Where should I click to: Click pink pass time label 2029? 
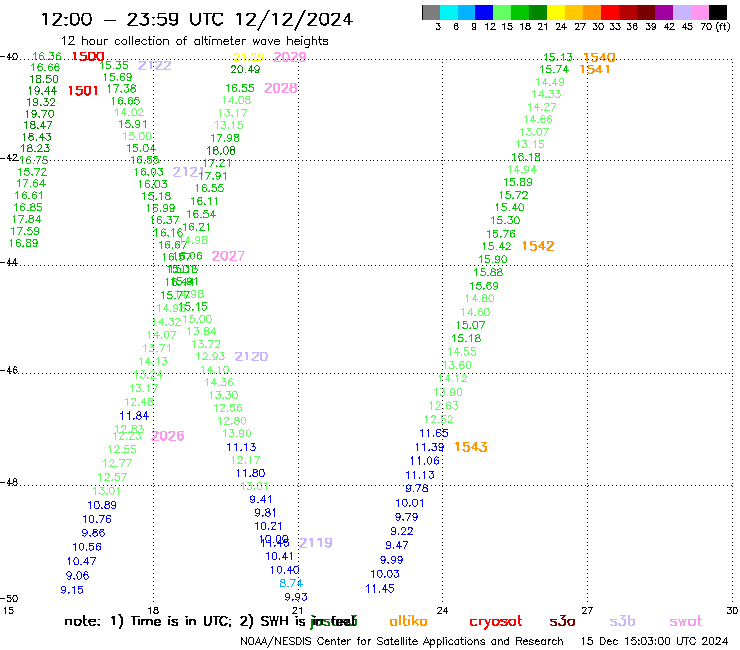tap(290, 57)
